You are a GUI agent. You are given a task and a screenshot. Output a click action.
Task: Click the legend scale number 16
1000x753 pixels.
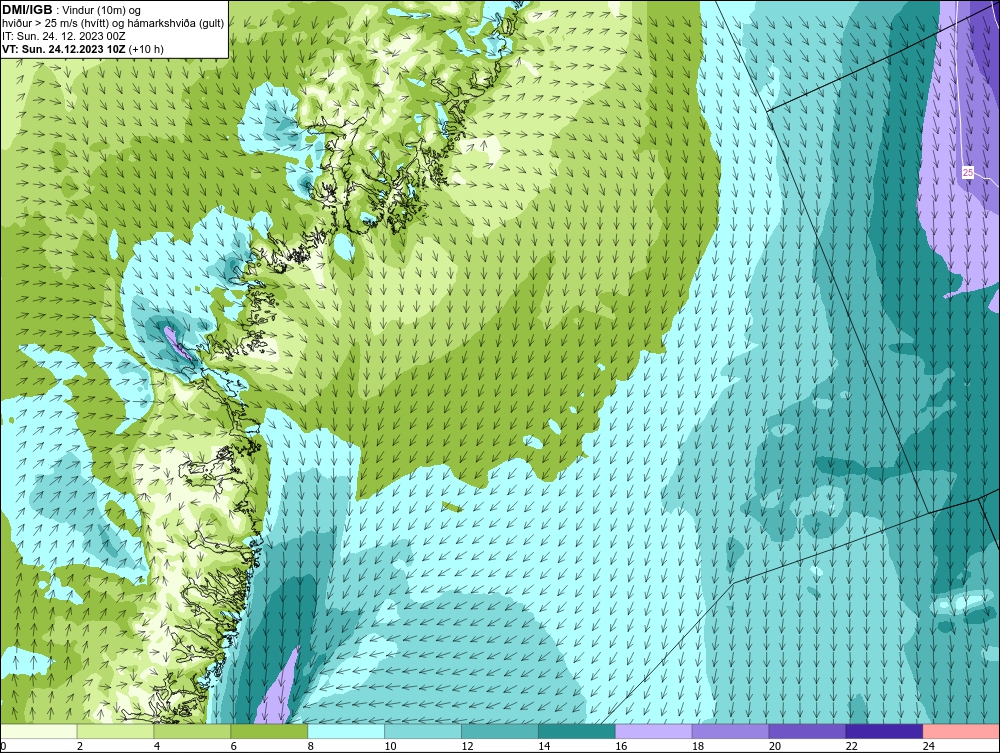pyautogui.click(x=621, y=746)
